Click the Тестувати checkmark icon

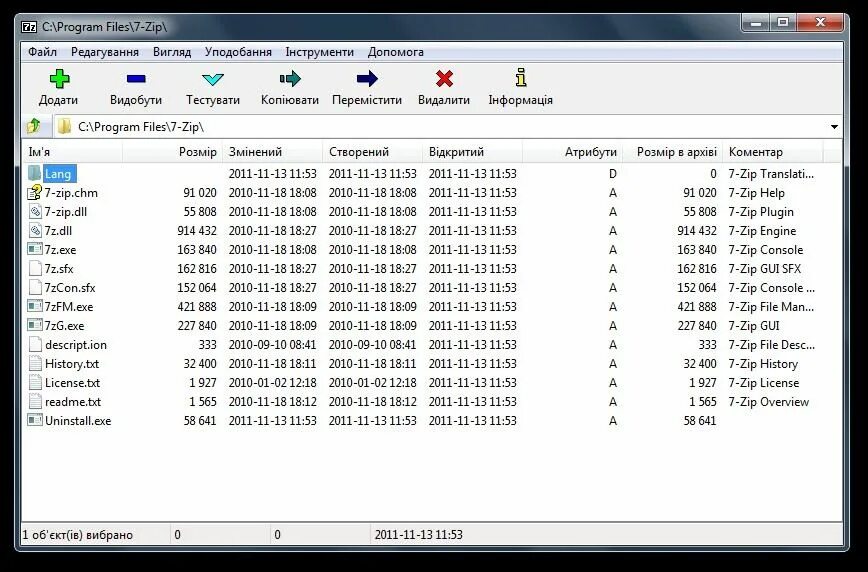pyautogui.click(x=213, y=79)
